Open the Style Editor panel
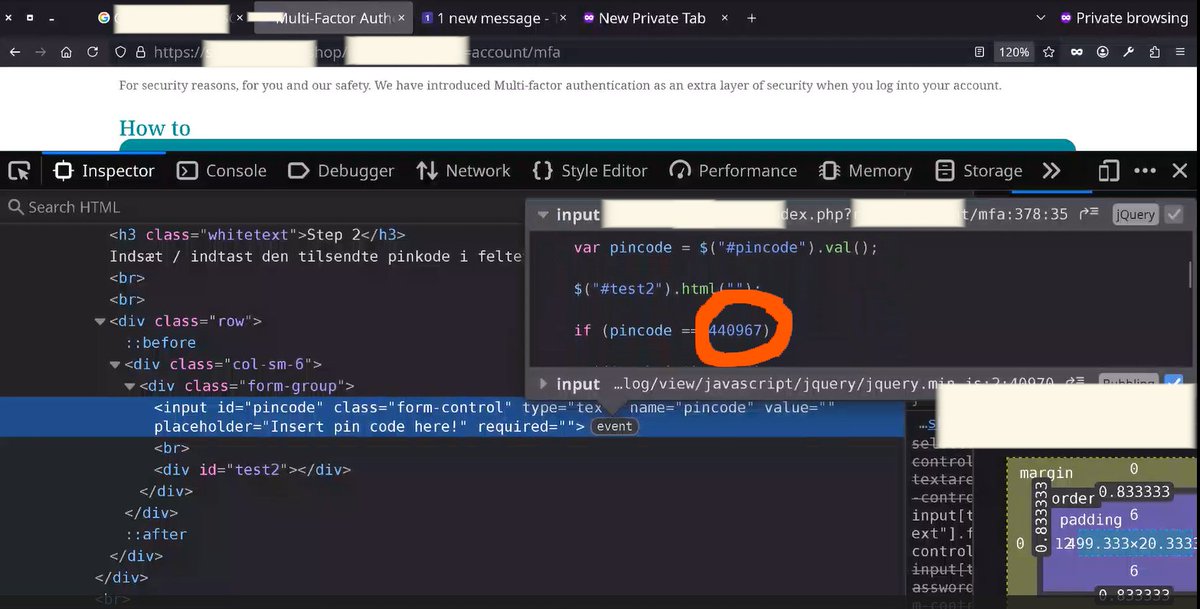Viewport: 1200px width, 609px height. (590, 171)
